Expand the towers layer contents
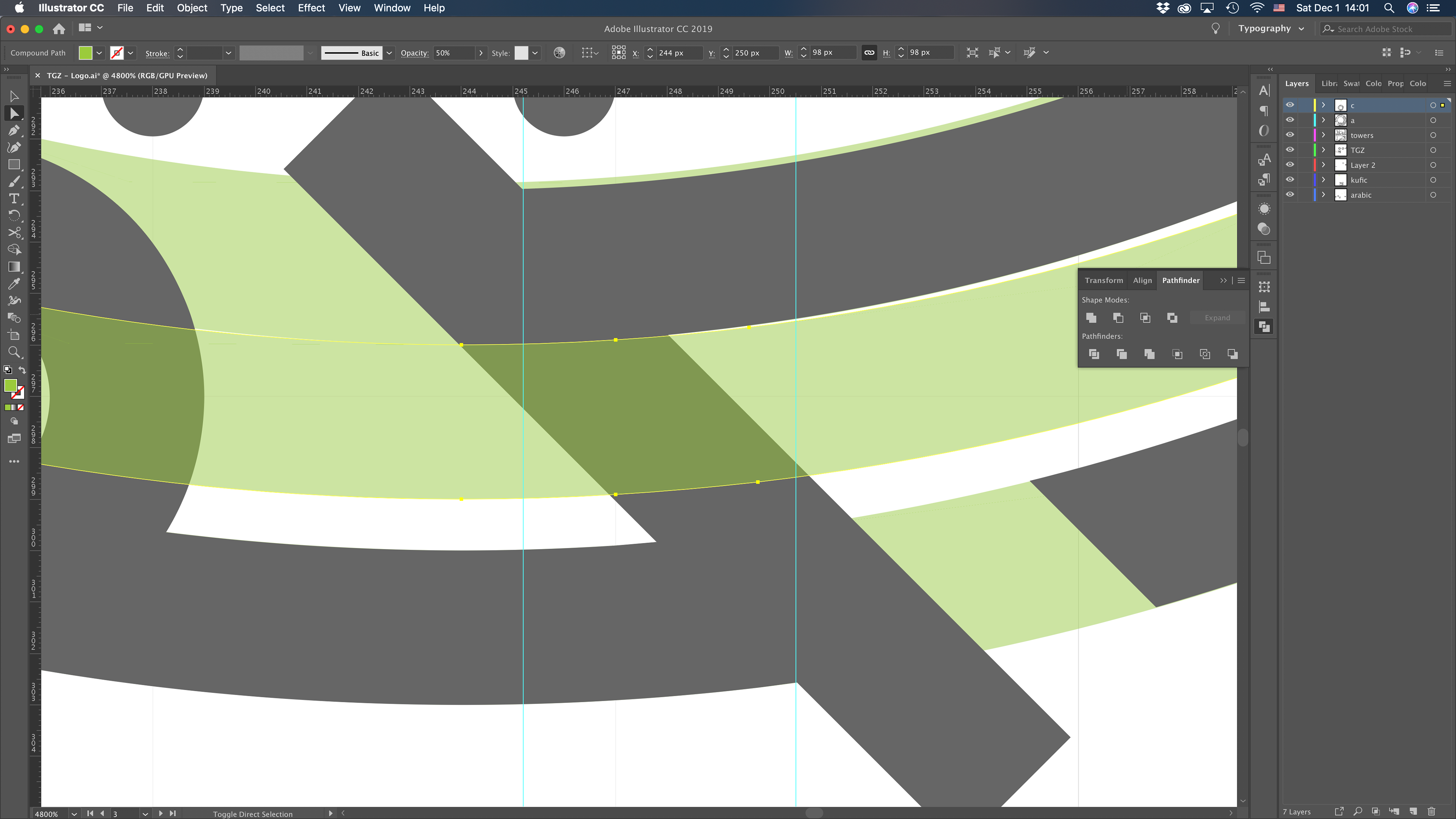Image resolution: width=1456 pixels, height=819 pixels. click(1323, 135)
